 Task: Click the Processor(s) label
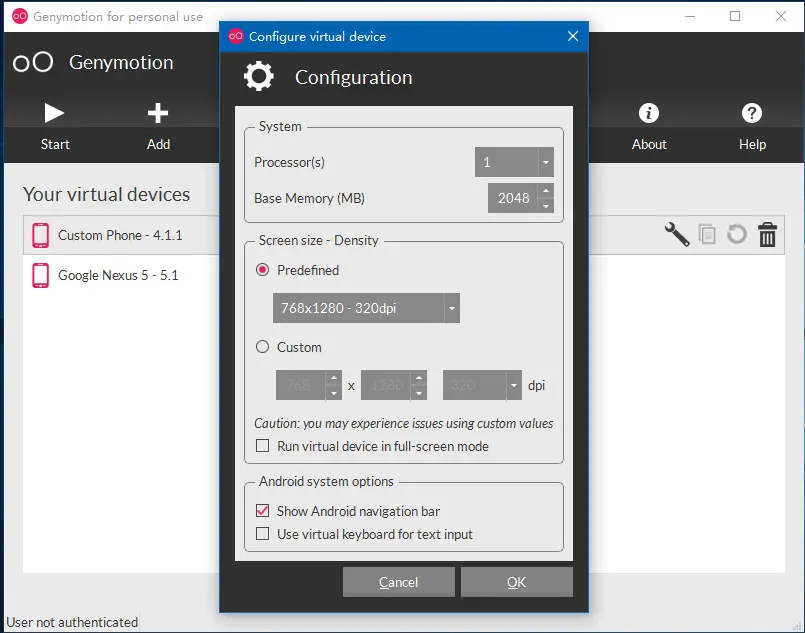coord(289,162)
